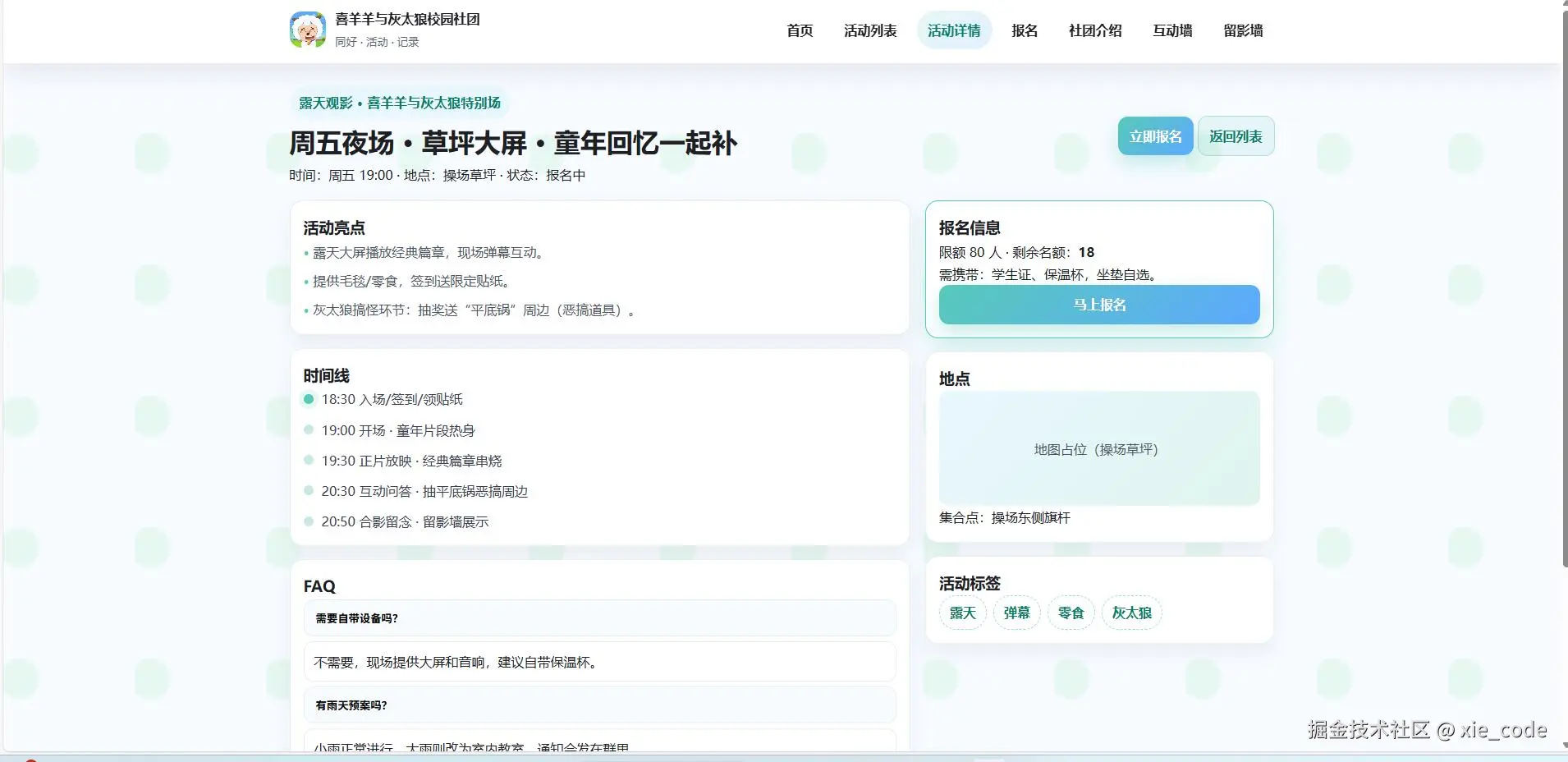Open the 留影墙 page
Screen dimensions: 1568x762
point(1241,30)
